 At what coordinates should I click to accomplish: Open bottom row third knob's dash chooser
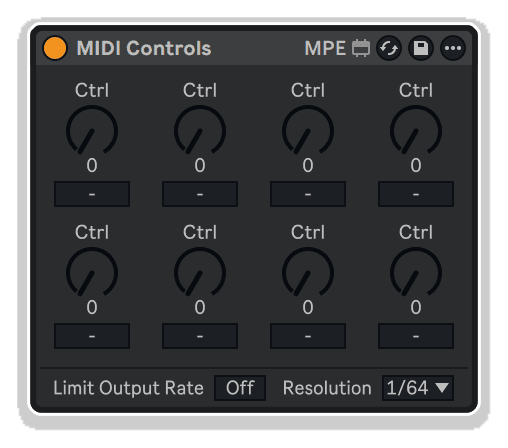point(308,336)
